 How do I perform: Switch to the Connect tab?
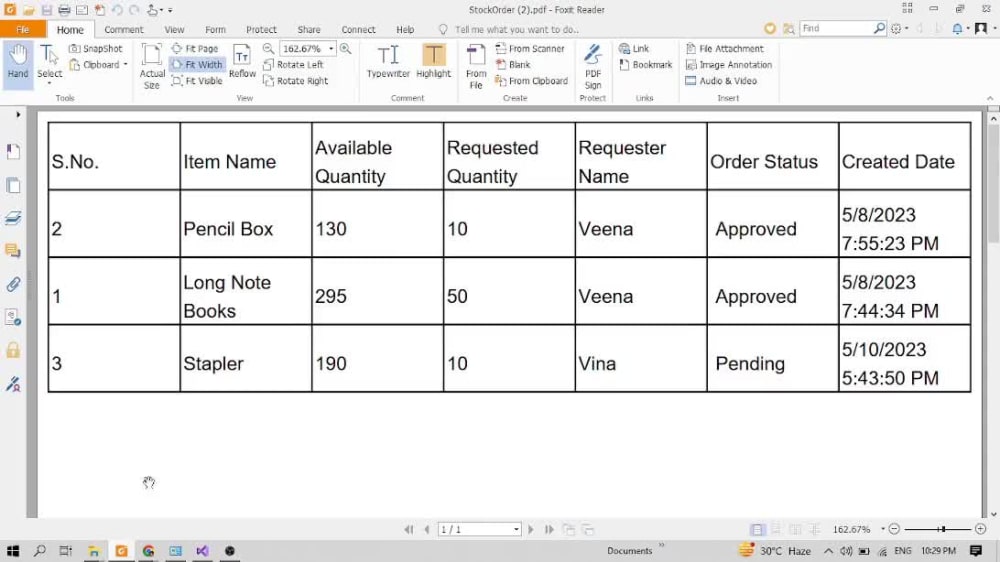(x=358, y=29)
